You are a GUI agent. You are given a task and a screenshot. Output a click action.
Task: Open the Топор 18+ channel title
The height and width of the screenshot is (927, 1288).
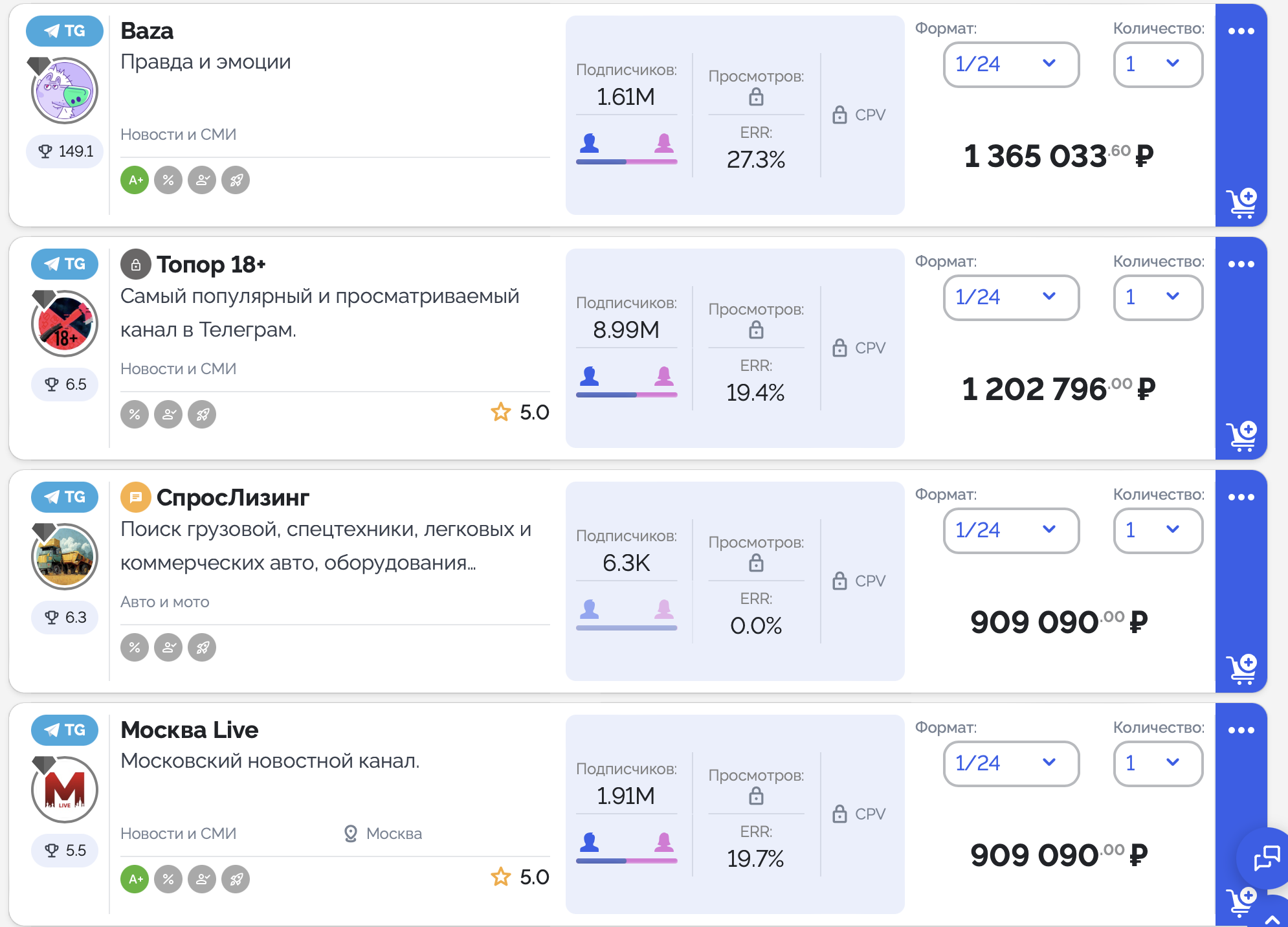pyautogui.click(x=211, y=265)
